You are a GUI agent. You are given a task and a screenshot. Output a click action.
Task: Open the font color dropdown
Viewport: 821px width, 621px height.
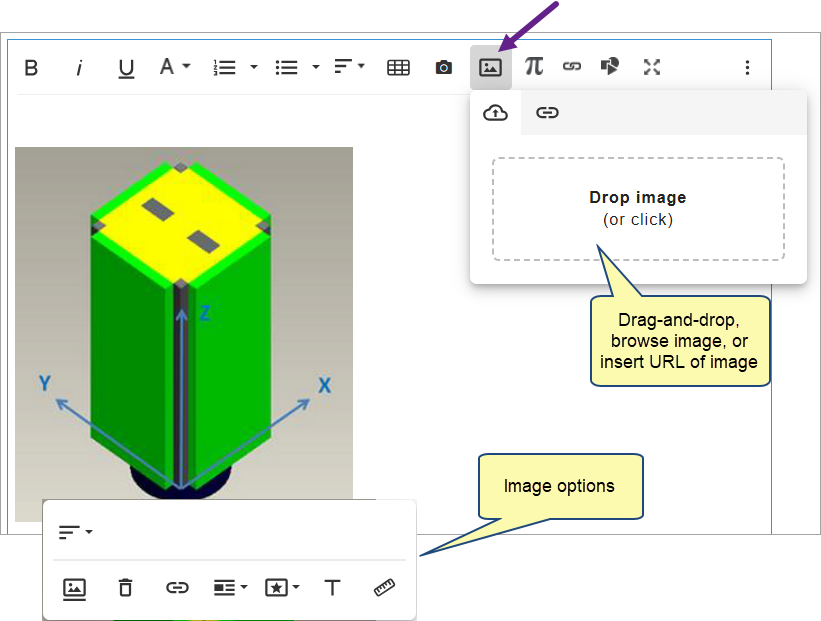tap(174, 67)
